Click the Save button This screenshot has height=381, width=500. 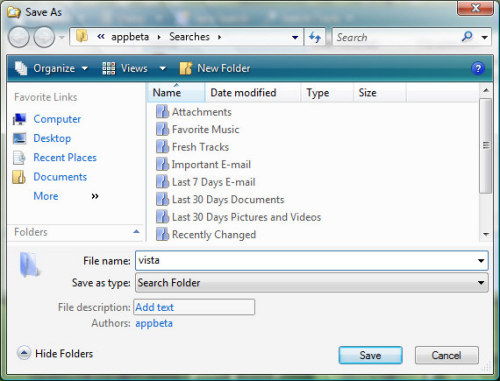(x=370, y=355)
